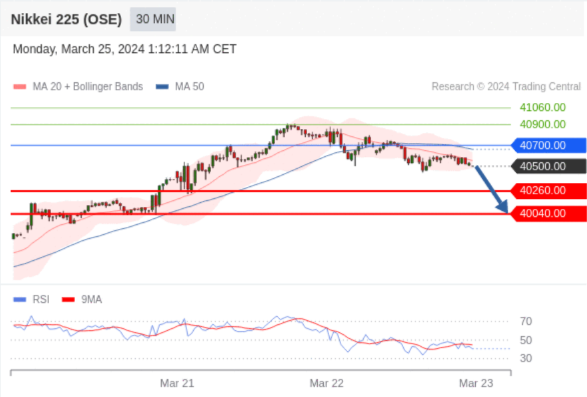Click the MA 20 + Bollinger Bands swatch

(20, 87)
